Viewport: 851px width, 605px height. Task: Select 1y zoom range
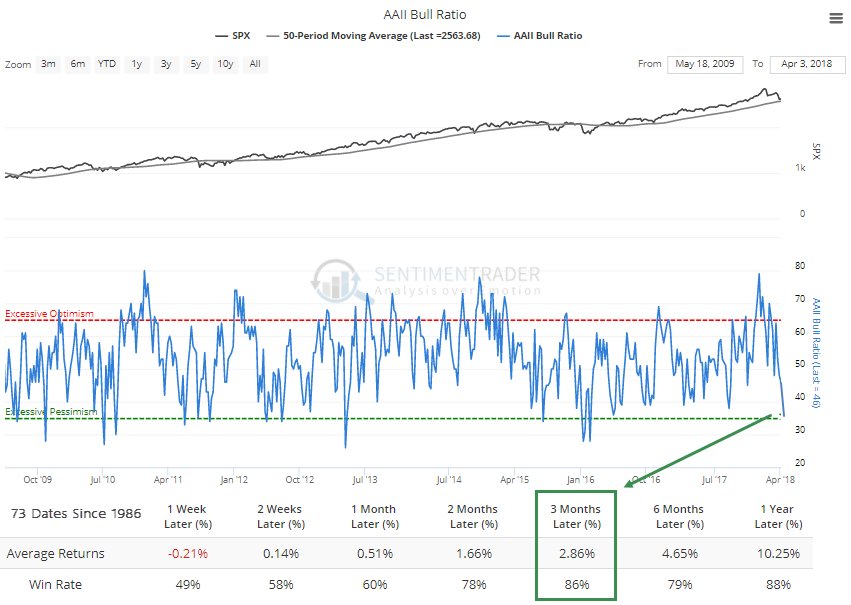[x=137, y=64]
